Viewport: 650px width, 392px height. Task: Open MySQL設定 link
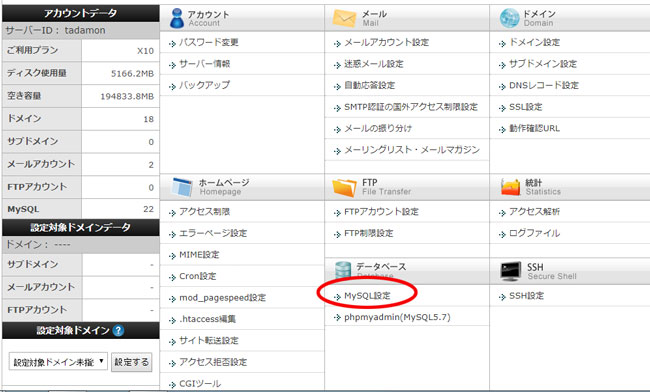(x=367, y=296)
